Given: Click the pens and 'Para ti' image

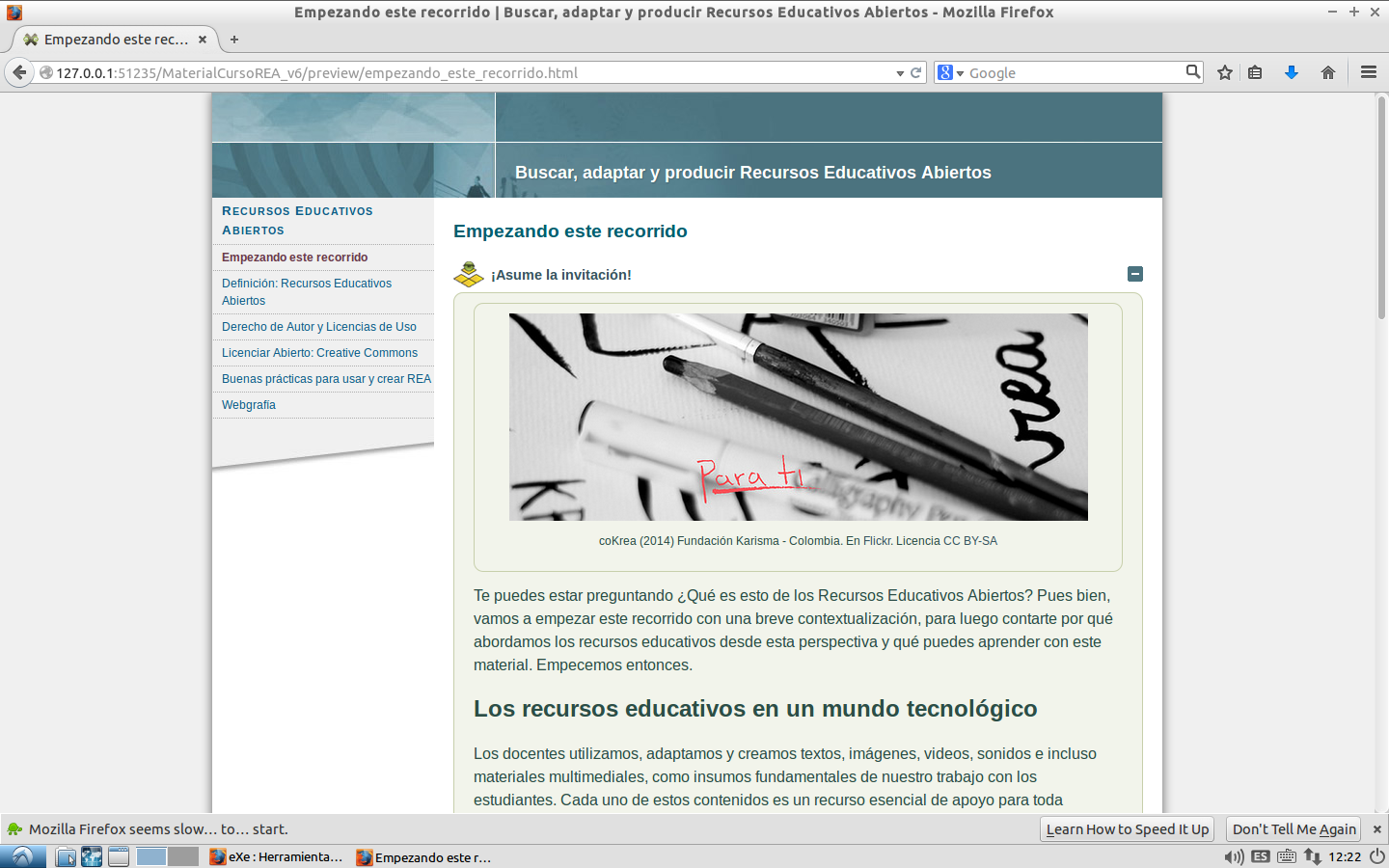Looking at the screenshot, I should point(799,417).
